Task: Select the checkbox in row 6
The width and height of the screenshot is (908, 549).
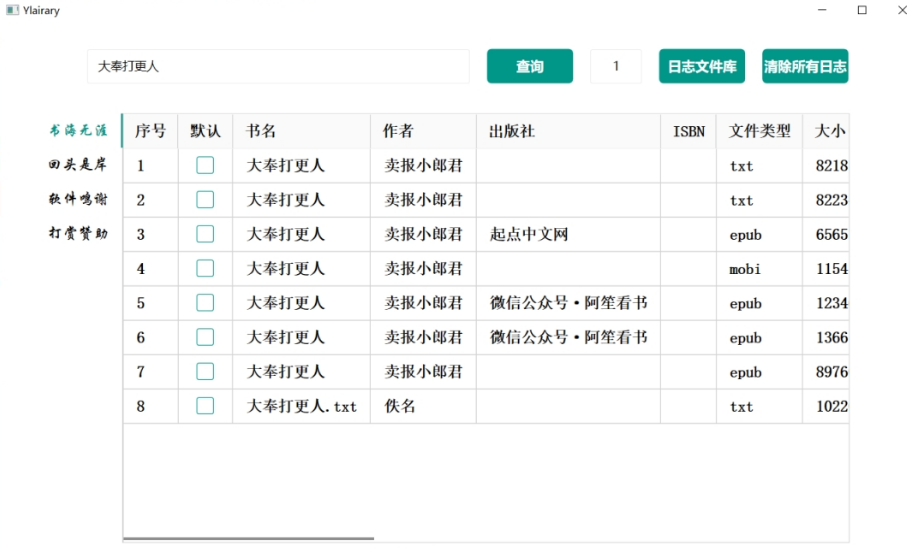Action: click(x=205, y=337)
